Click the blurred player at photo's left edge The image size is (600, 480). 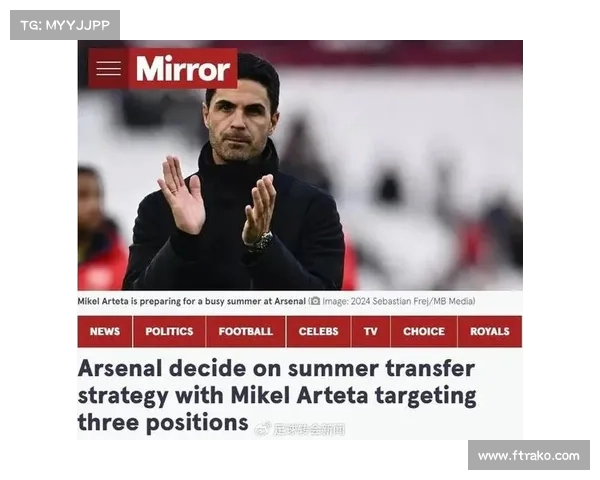(x=100, y=228)
